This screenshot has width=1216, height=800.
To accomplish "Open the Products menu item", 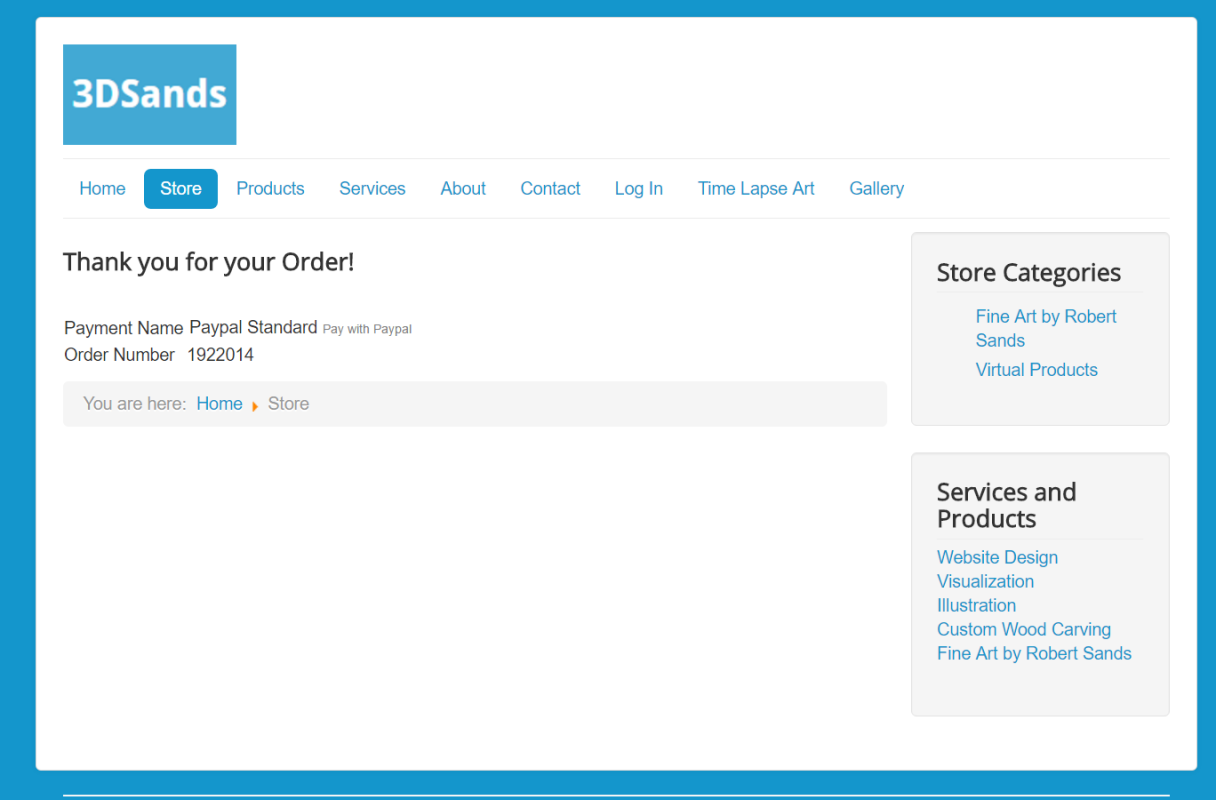I will coord(270,188).
